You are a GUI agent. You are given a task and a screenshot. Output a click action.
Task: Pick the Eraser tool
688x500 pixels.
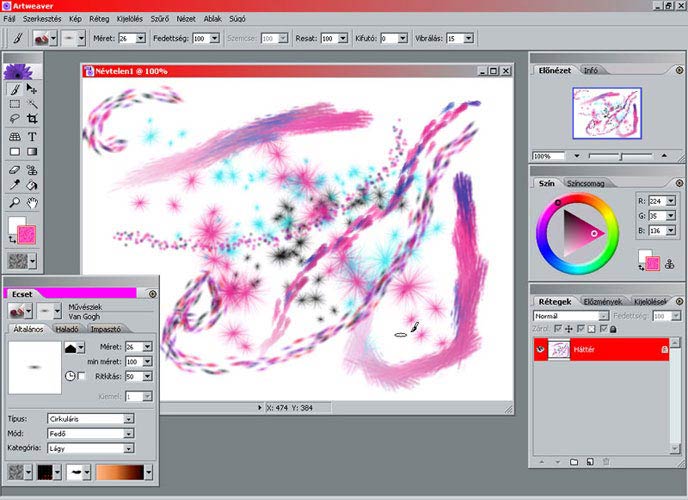click(x=14, y=169)
